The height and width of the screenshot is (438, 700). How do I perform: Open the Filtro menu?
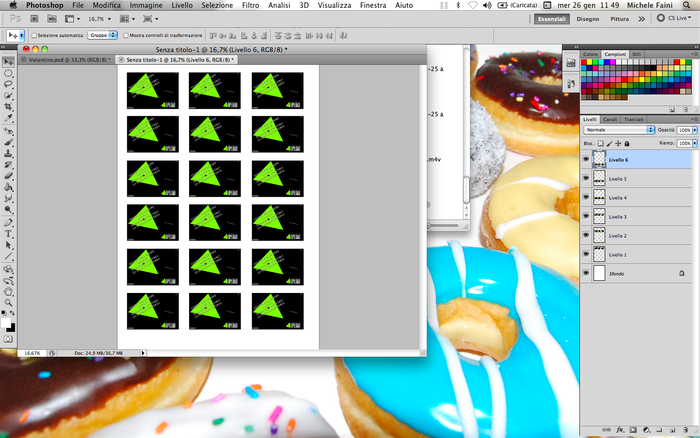tap(250, 5)
